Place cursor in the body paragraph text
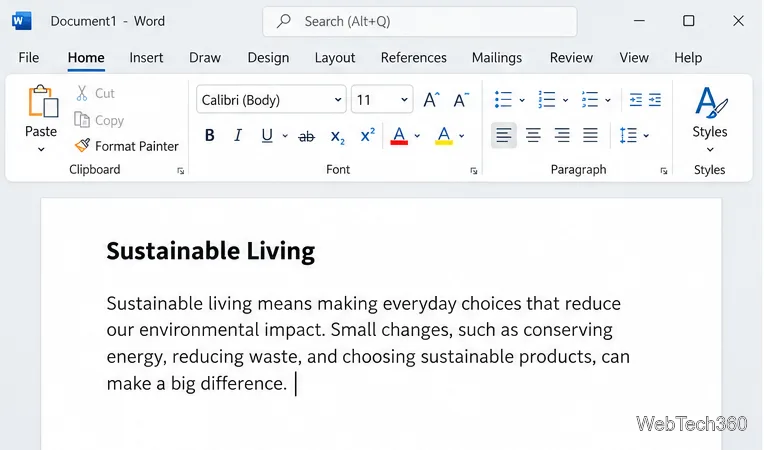 point(368,343)
